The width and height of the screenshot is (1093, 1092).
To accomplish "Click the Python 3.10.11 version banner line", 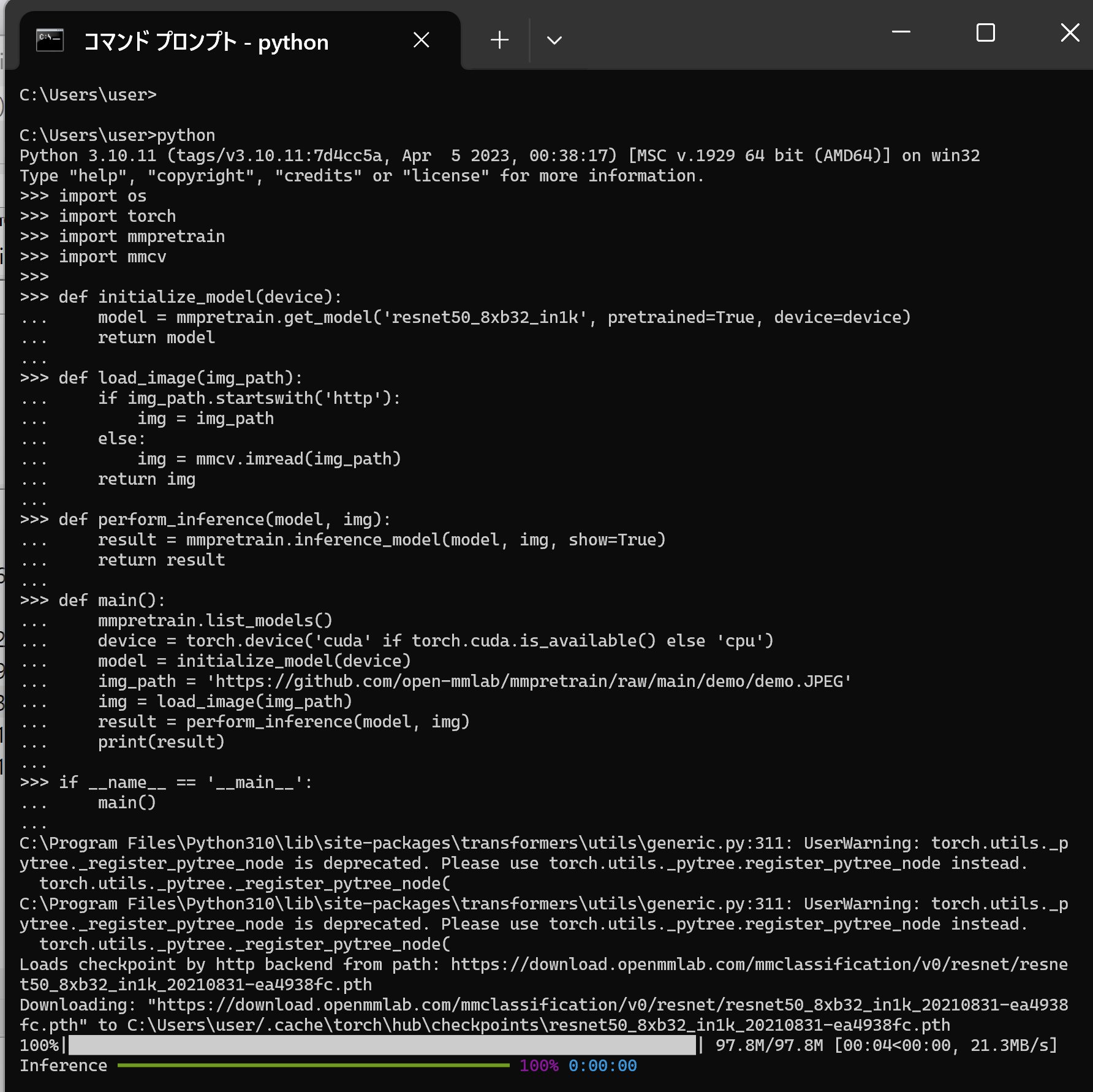I will 500,156.
